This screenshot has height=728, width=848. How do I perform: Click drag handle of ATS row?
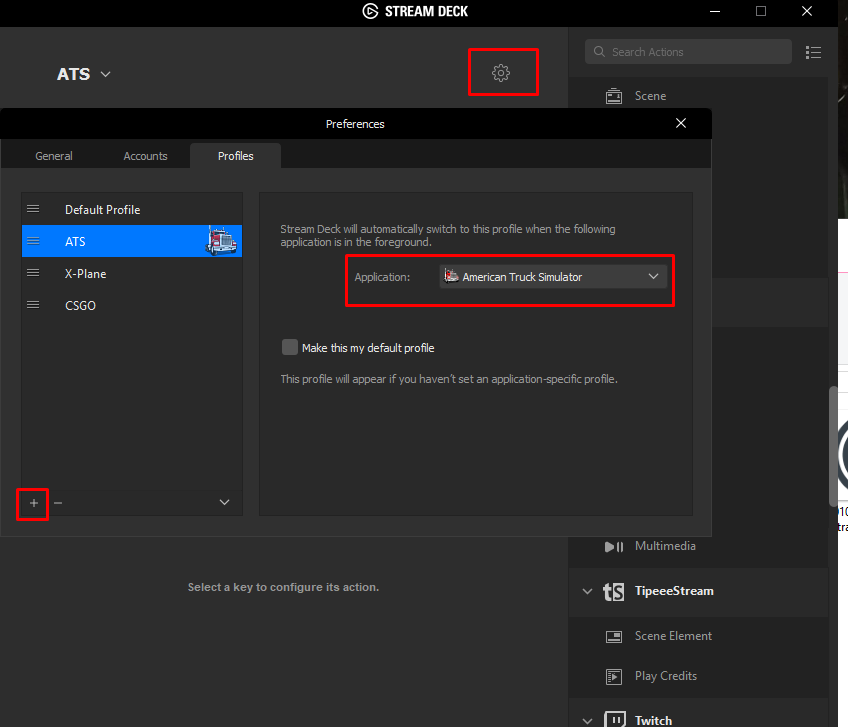coord(33,241)
